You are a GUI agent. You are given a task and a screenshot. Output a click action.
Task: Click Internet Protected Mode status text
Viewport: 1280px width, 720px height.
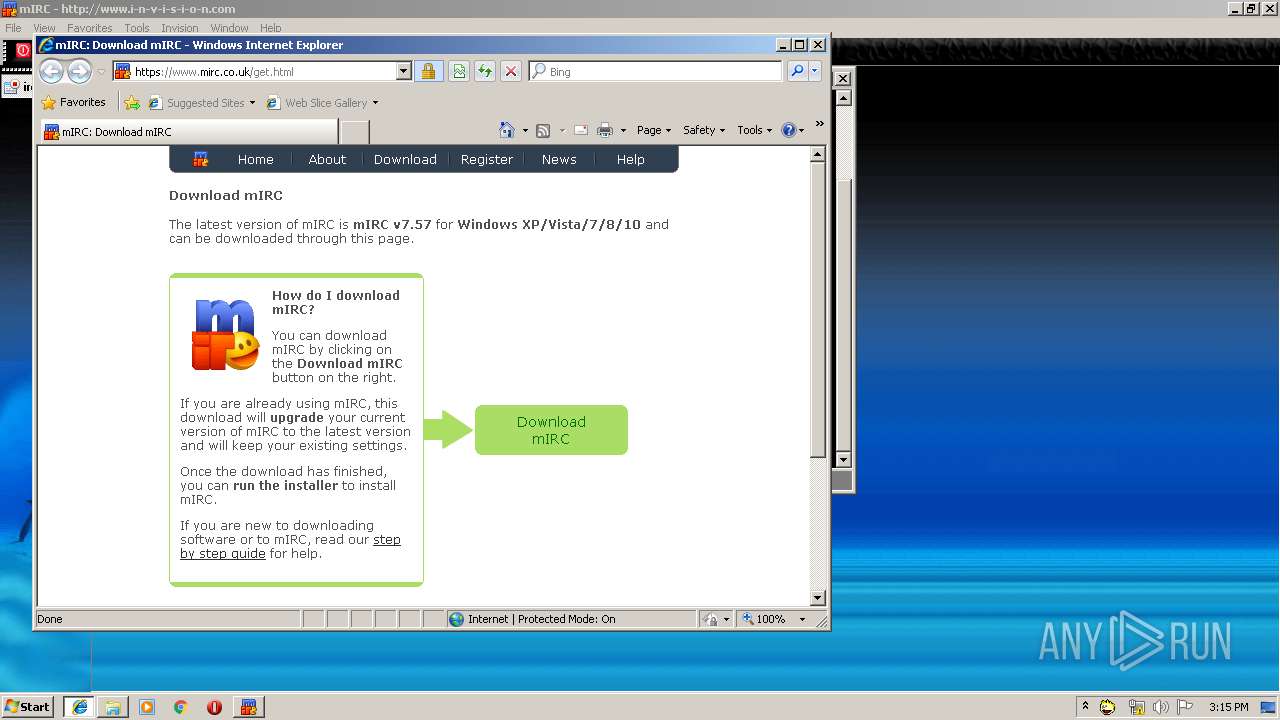pyautogui.click(x=541, y=619)
